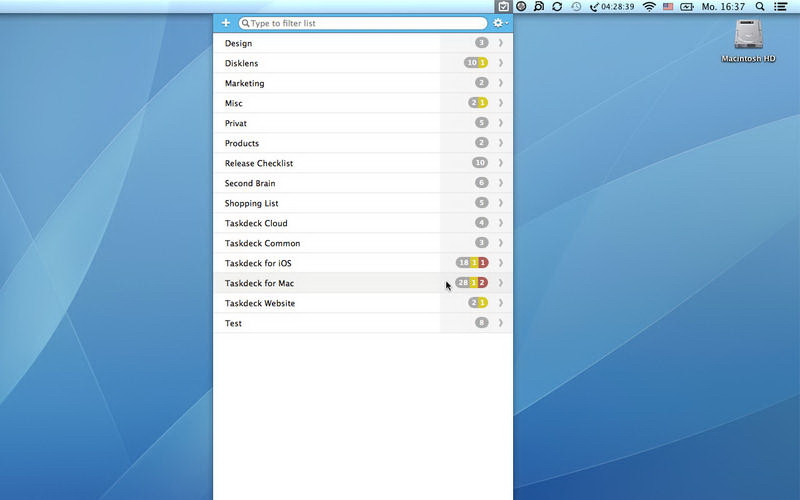Expand the Taskdeck for Mac chevron
800x500 pixels.
point(501,283)
